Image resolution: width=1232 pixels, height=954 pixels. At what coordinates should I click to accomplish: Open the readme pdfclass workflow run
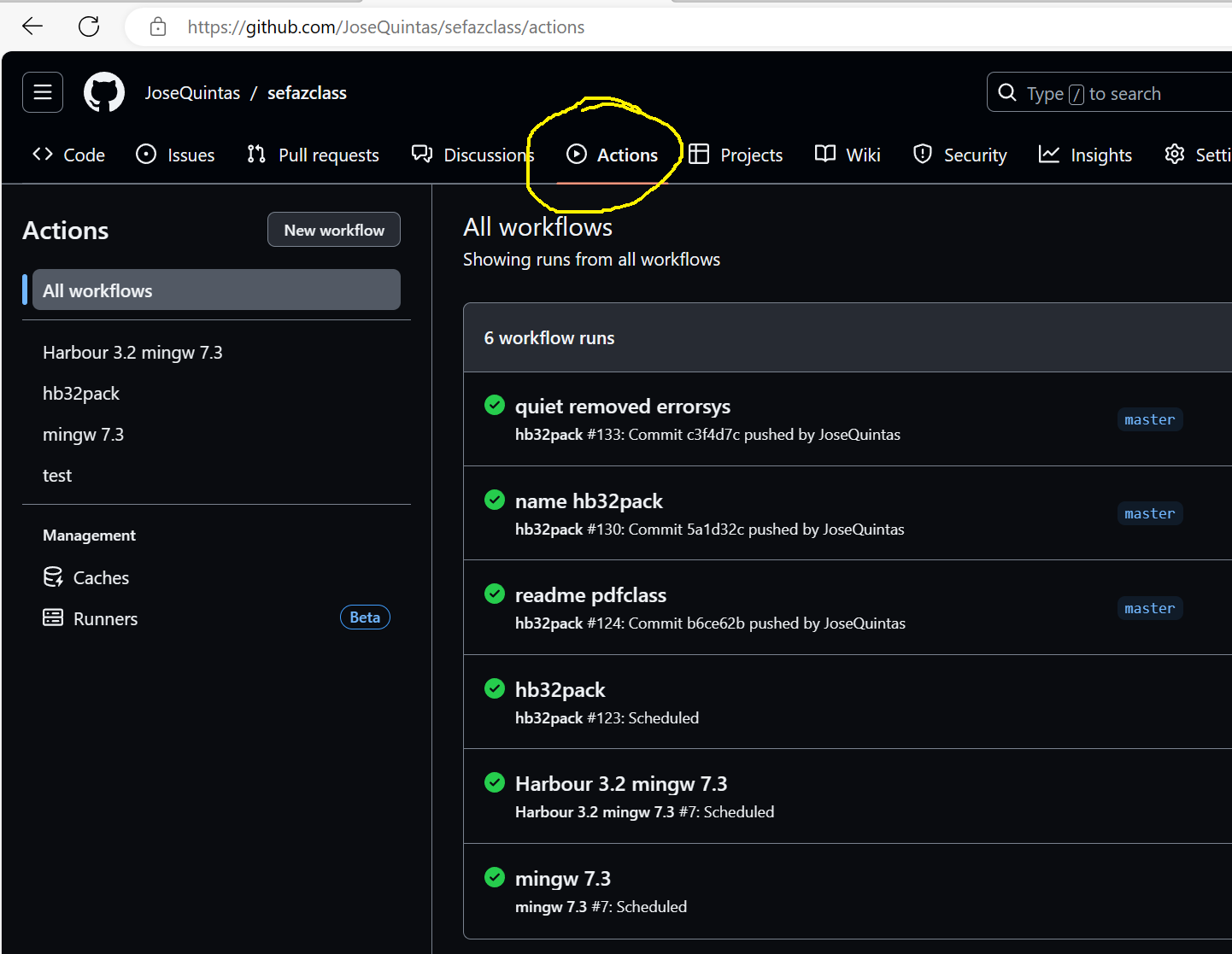[590, 595]
